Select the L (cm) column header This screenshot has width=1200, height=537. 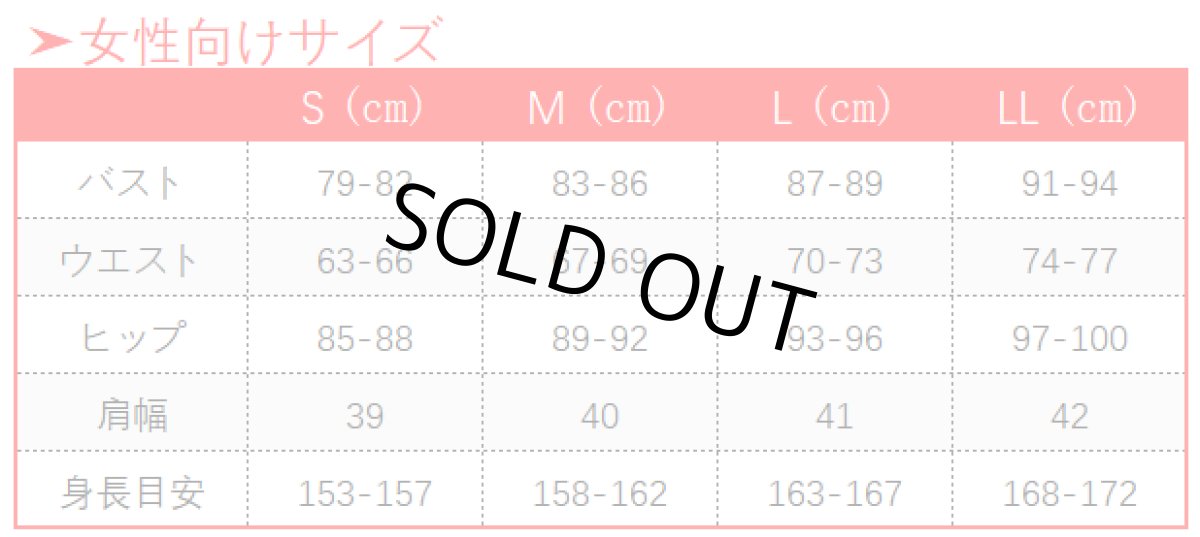point(833,108)
